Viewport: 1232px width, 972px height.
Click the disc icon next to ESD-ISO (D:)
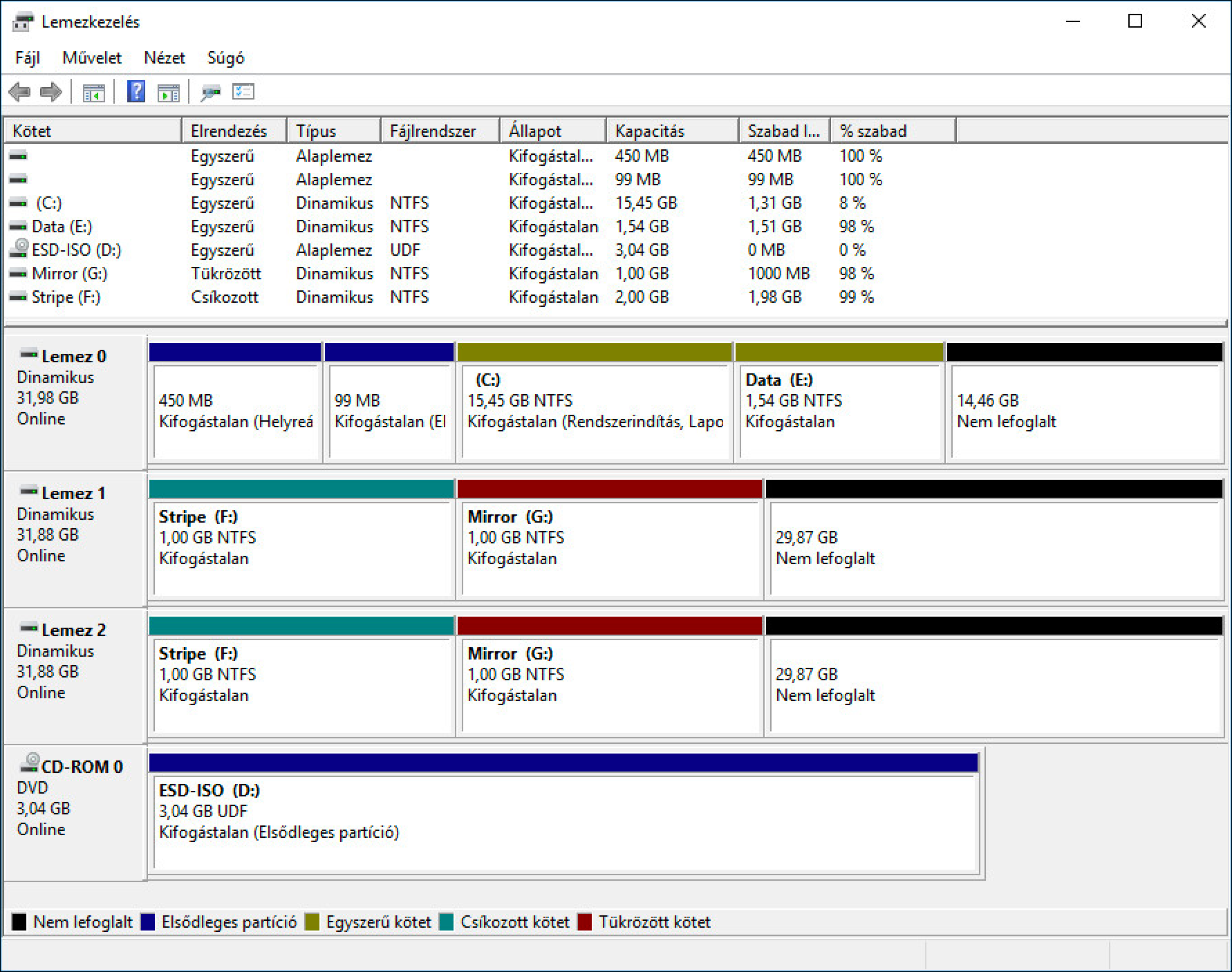click(19, 249)
